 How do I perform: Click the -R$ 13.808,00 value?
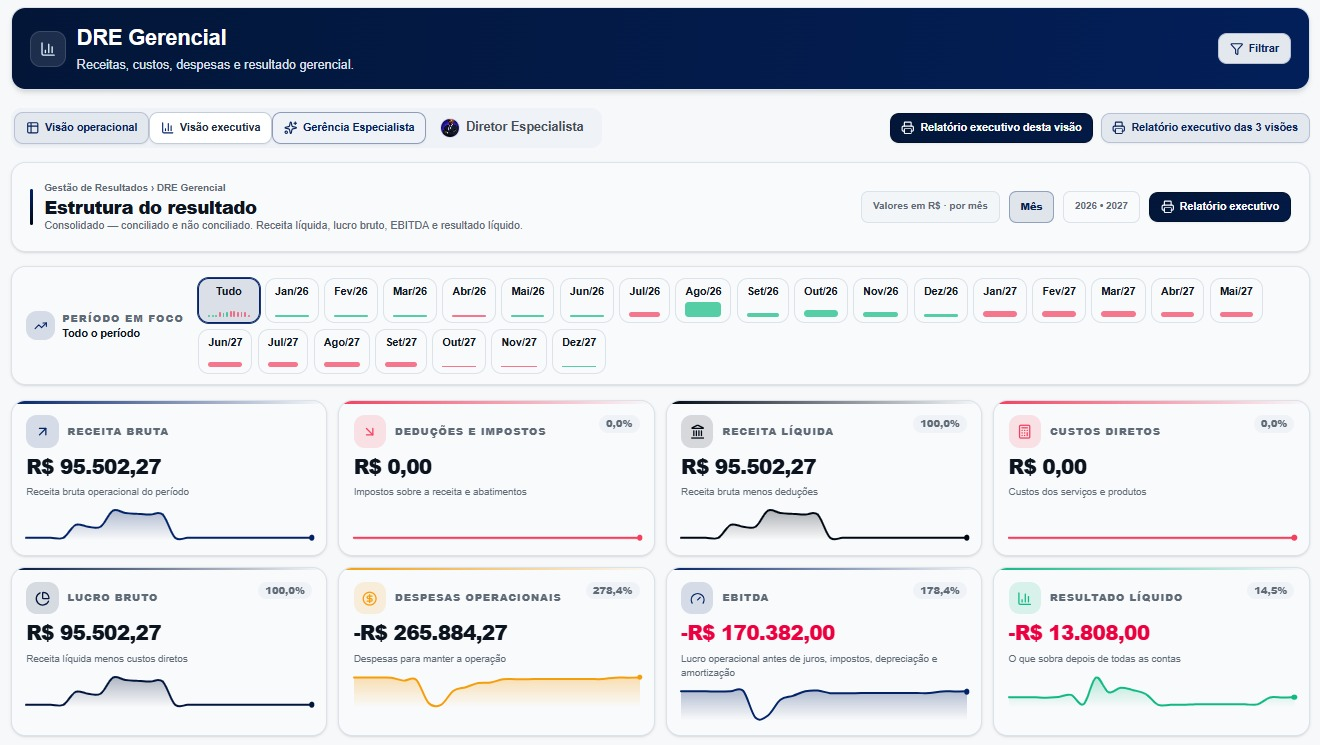1079,633
